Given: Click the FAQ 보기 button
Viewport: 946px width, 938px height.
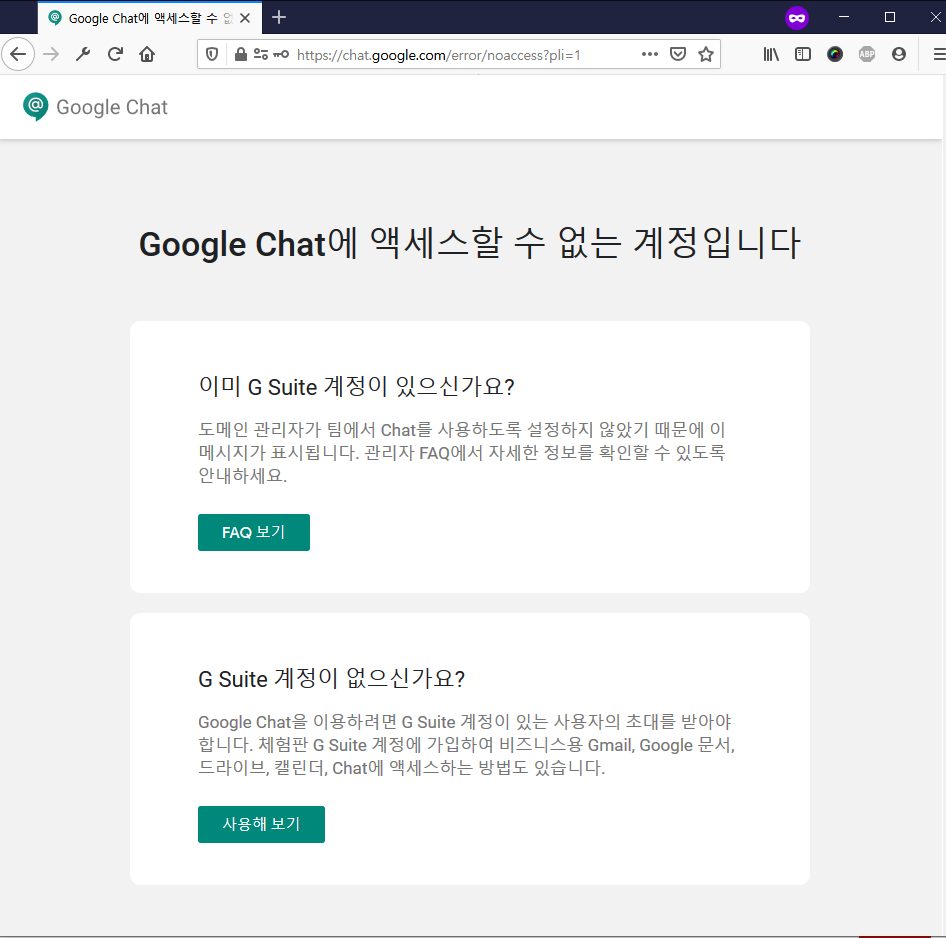Looking at the screenshot, I should pyautogui.click(x=254, y=532).
